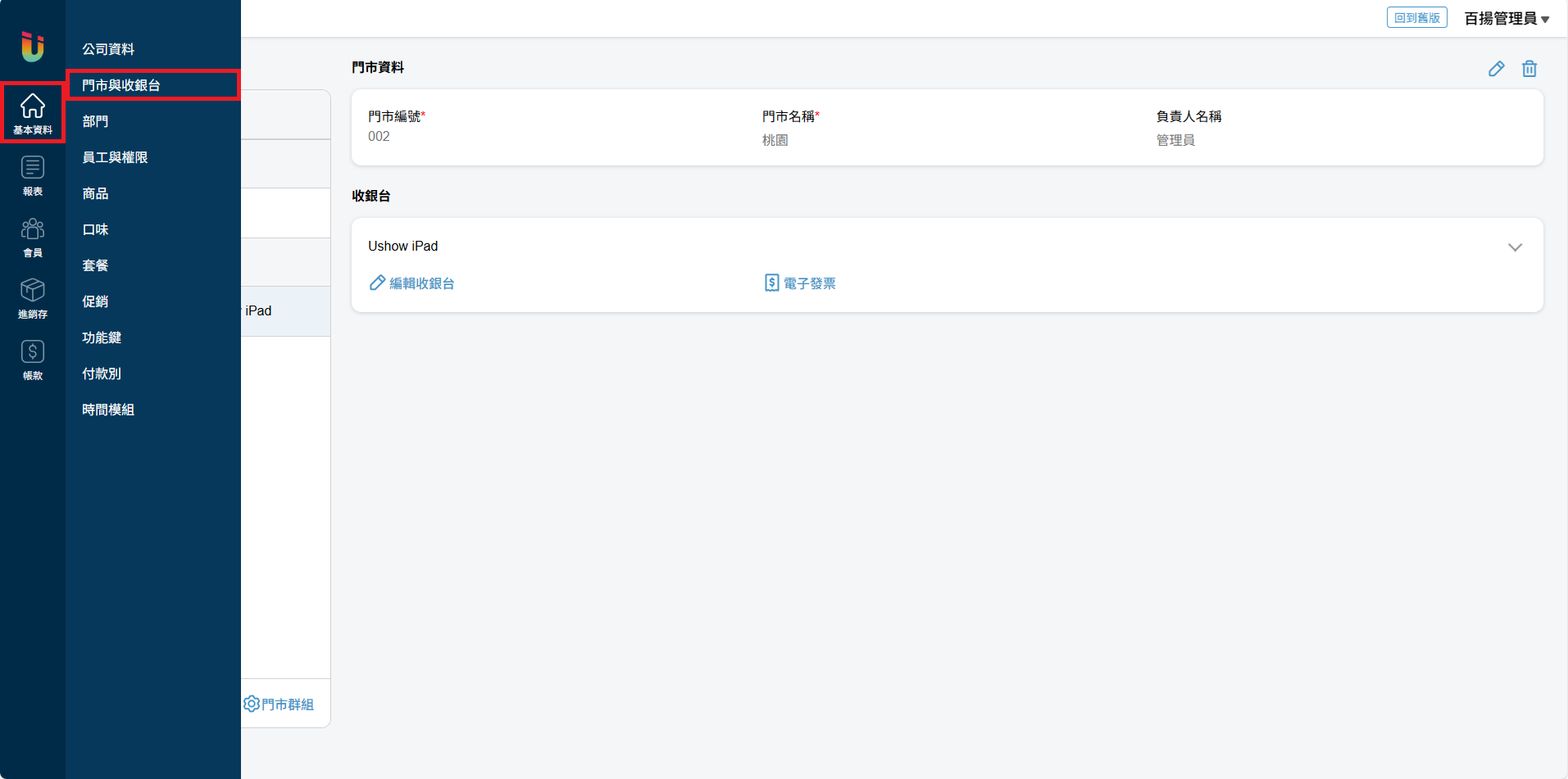Image resolution: width=1568 pixels, height=779 pixels.
Task: Click the Ushow logo icon
Action: [x=32, y=47]
